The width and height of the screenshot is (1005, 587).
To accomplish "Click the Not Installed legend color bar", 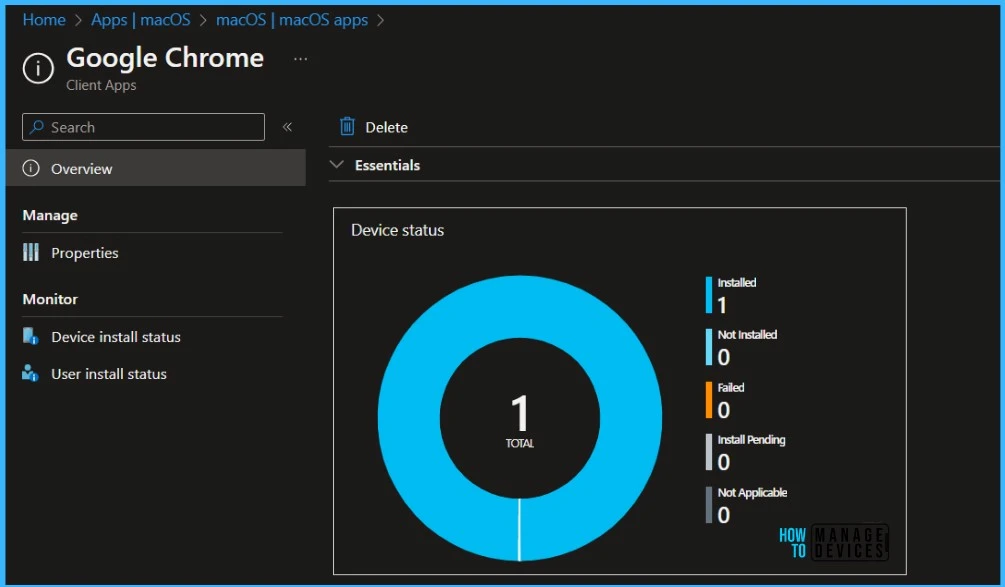I will tap(709, 347).
